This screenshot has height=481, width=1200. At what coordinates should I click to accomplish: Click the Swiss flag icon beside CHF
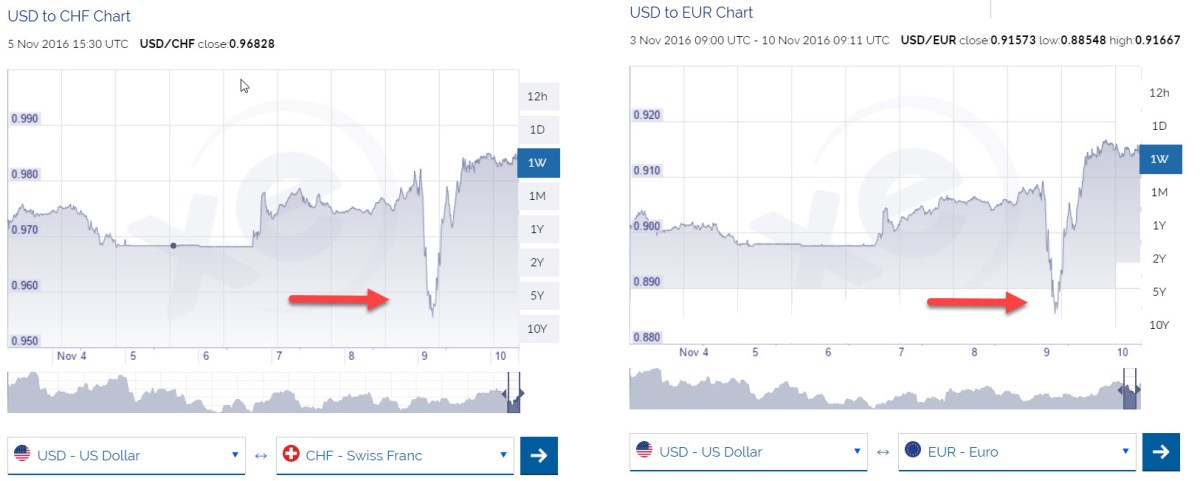tap(291, 455)
